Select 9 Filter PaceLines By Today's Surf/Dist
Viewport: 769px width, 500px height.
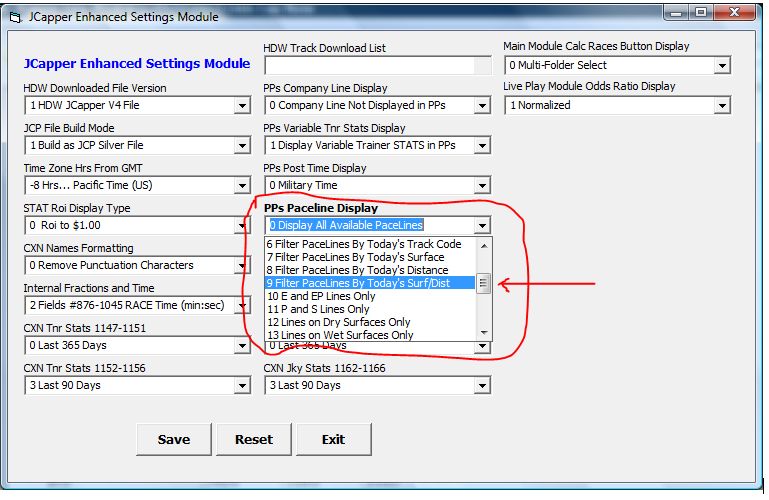pos(370,283)
